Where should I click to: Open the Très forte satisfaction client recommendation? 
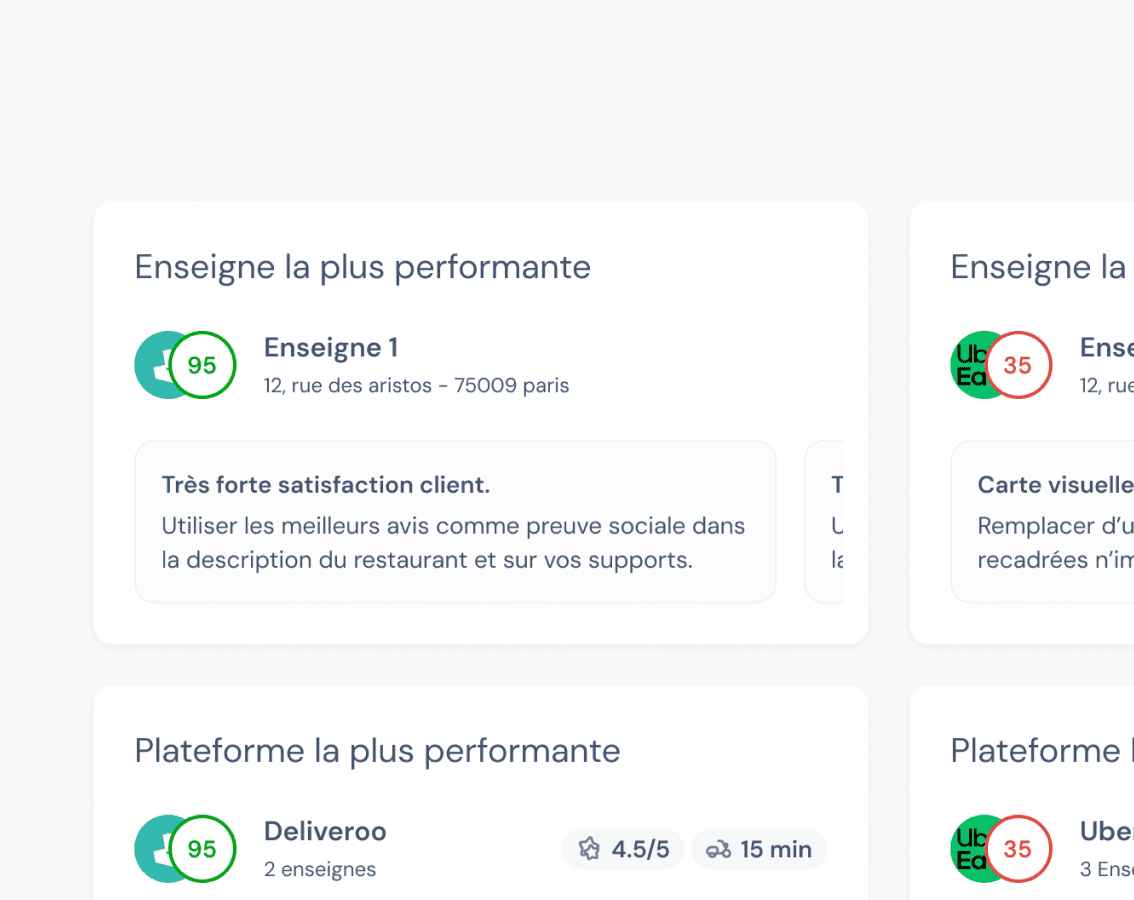(x=455, y=521)
